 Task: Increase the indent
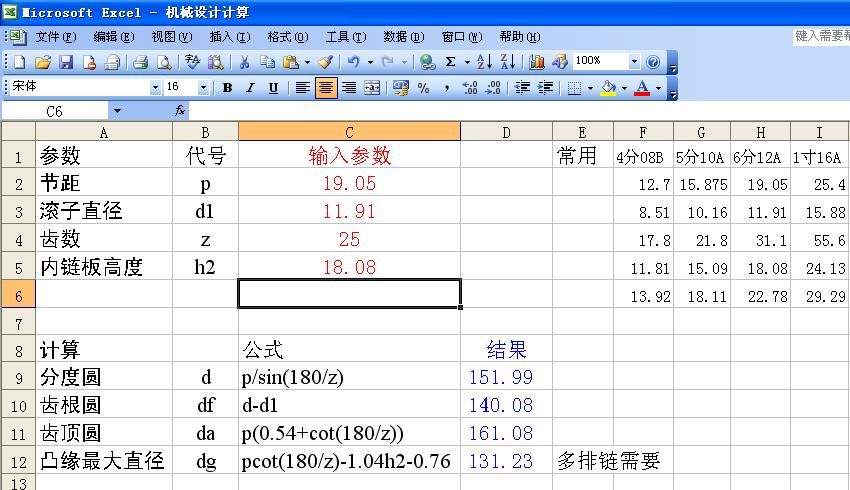pyautogui.click(x=545, y=88)
